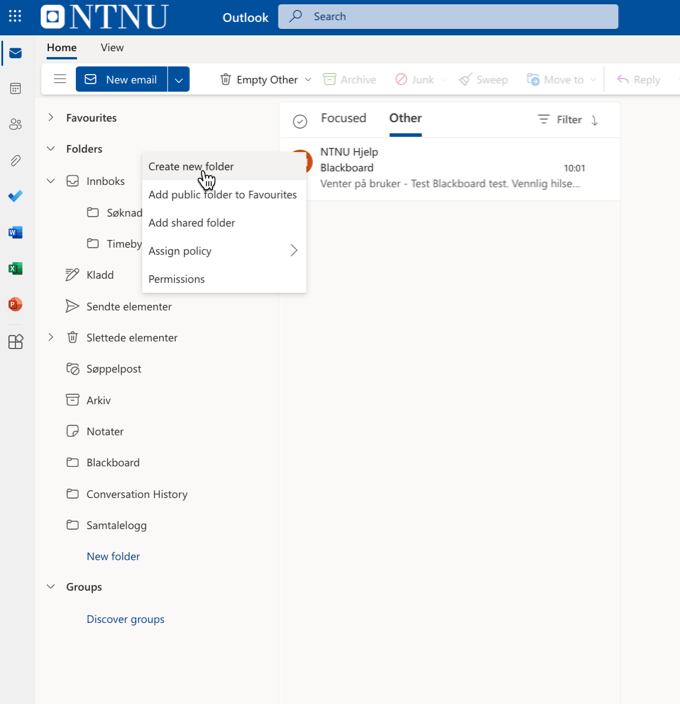680x704 pixels.
Task: Open the app launcher grid
Action: point(15,16)
